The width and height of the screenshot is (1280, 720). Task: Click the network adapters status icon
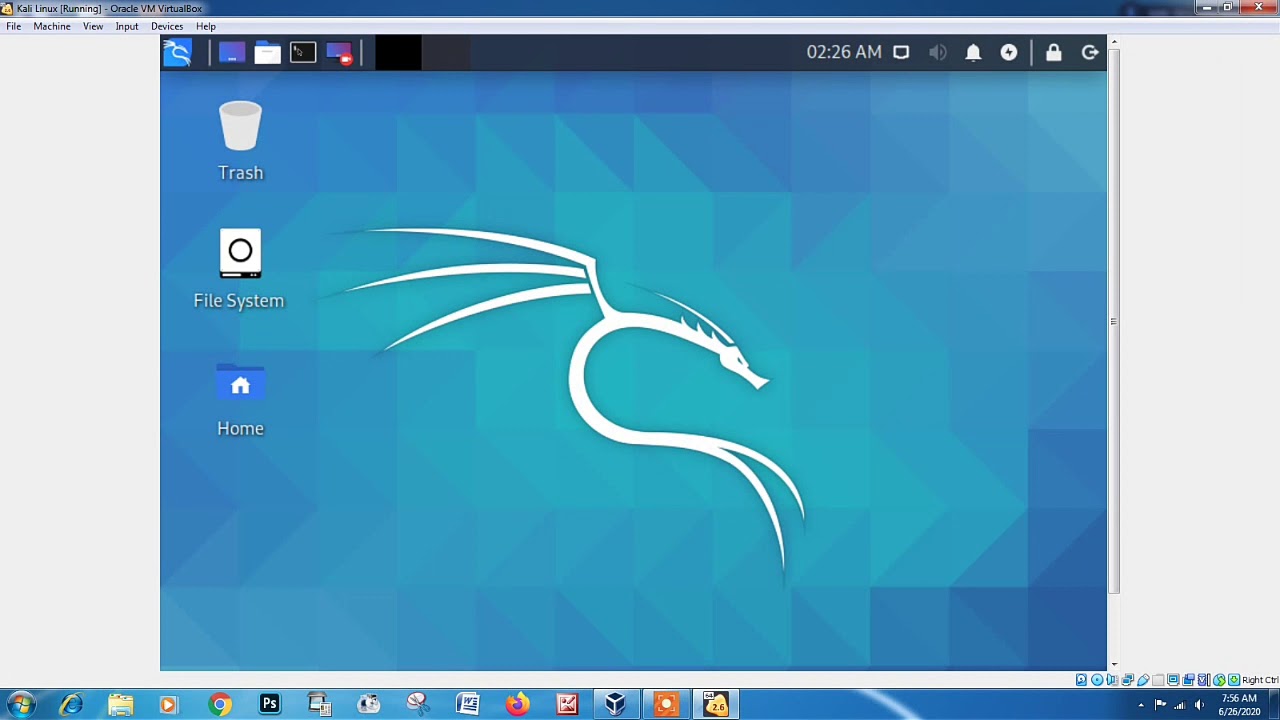pyautogui.click(x=1127, y=680)
